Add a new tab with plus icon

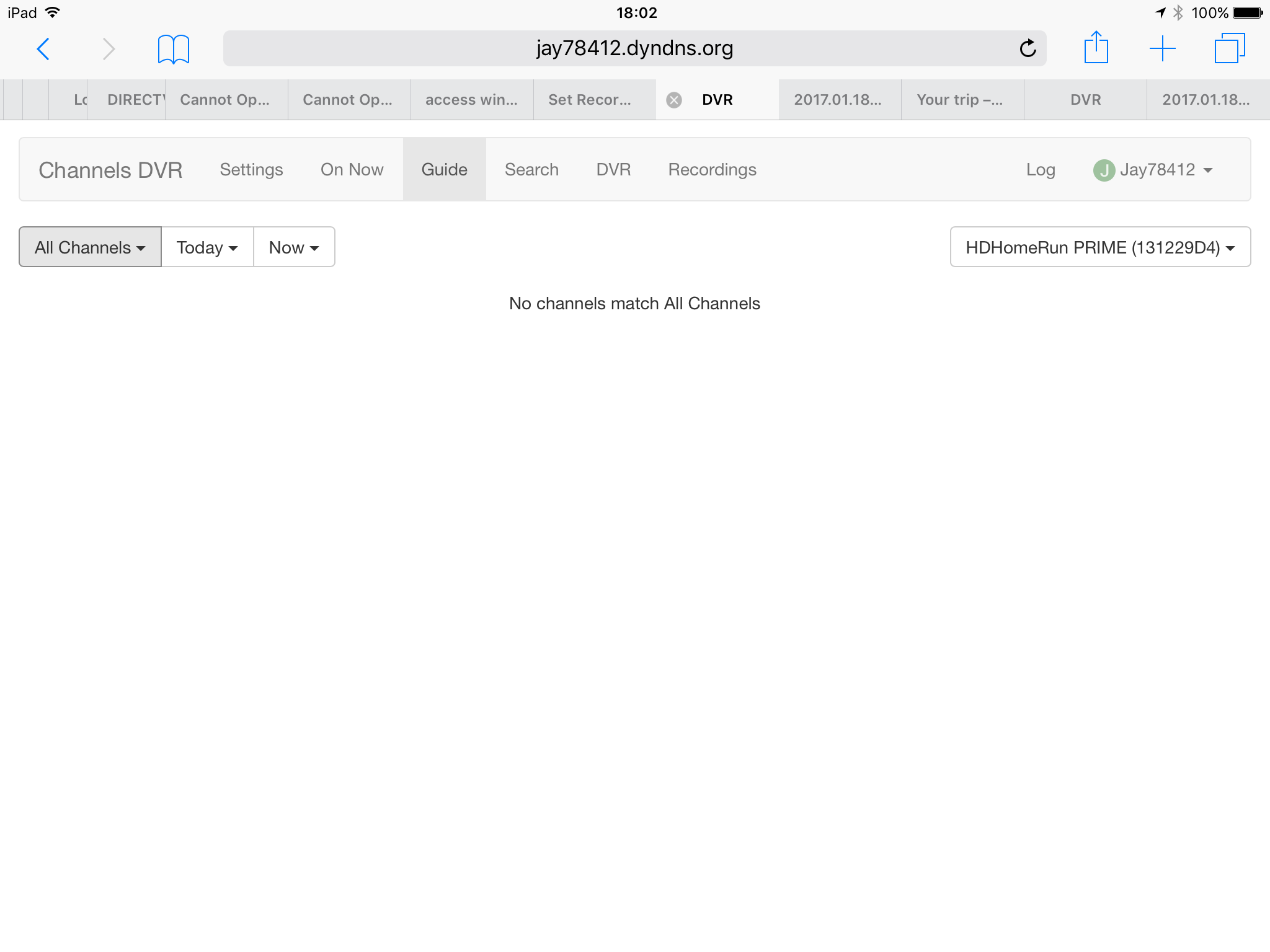click(1162, 48)
